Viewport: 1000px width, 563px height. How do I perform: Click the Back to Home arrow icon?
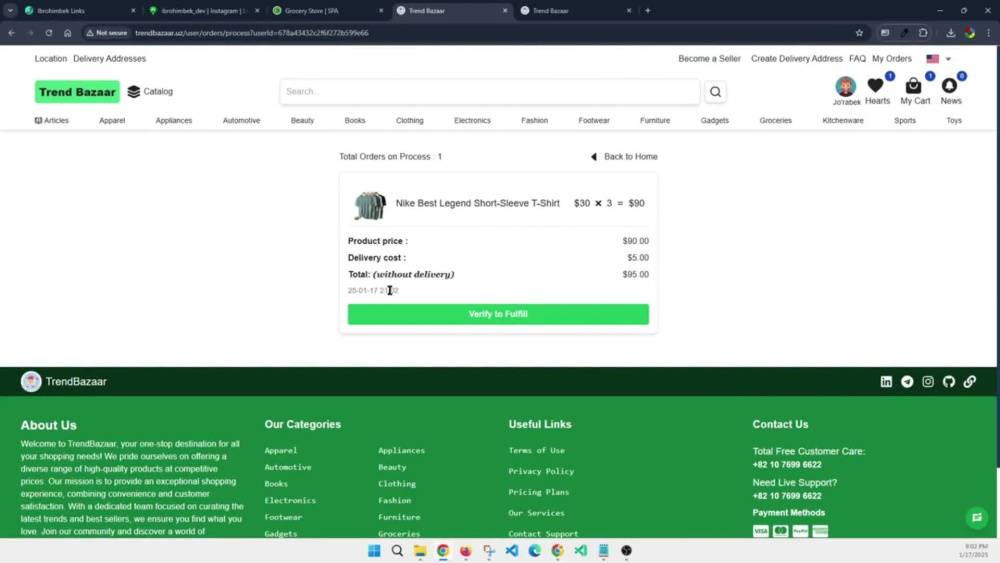pos(594,157)
